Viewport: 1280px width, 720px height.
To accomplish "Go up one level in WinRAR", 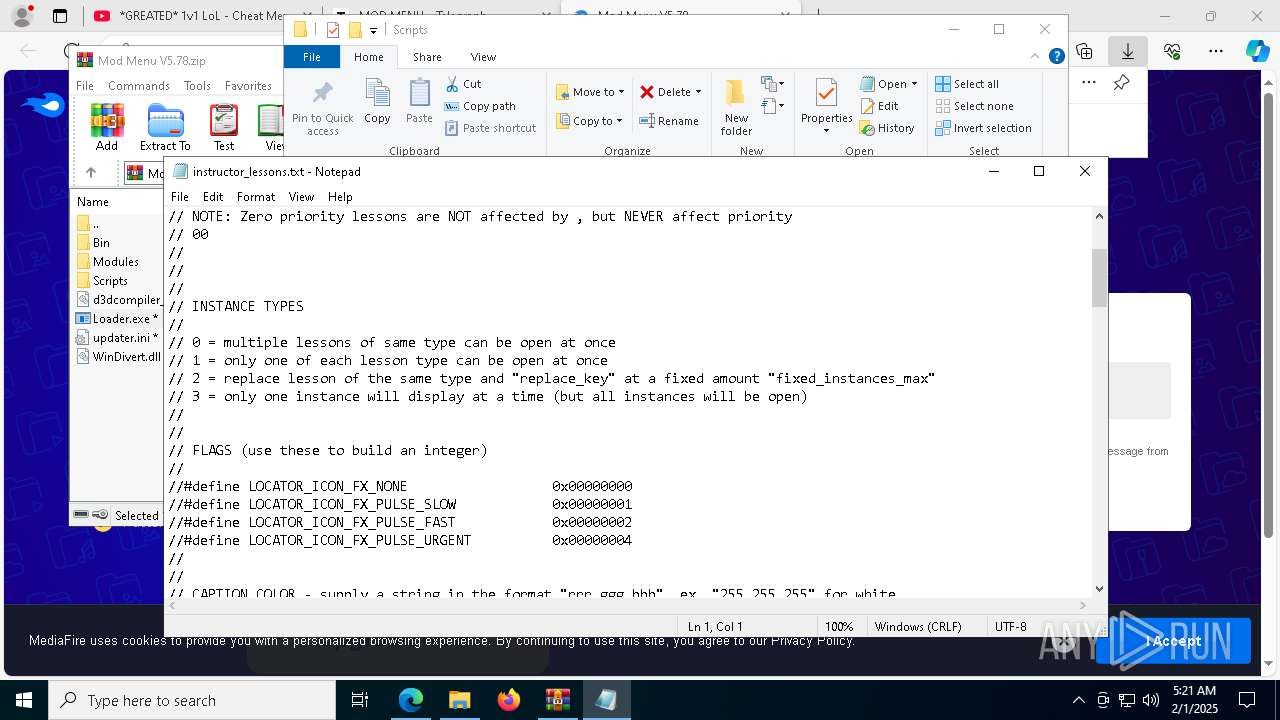I will tap(91, 173).
